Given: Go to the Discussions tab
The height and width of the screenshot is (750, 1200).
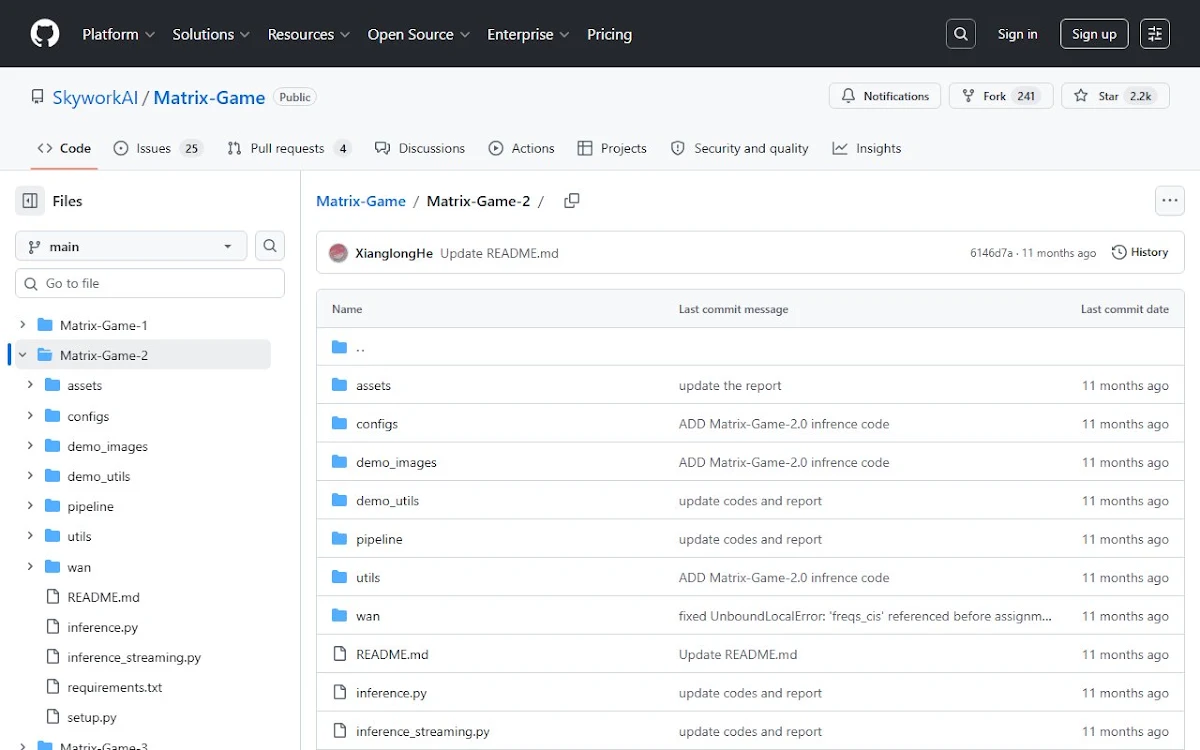Looking at the screenshot, I should pos(420,148).
